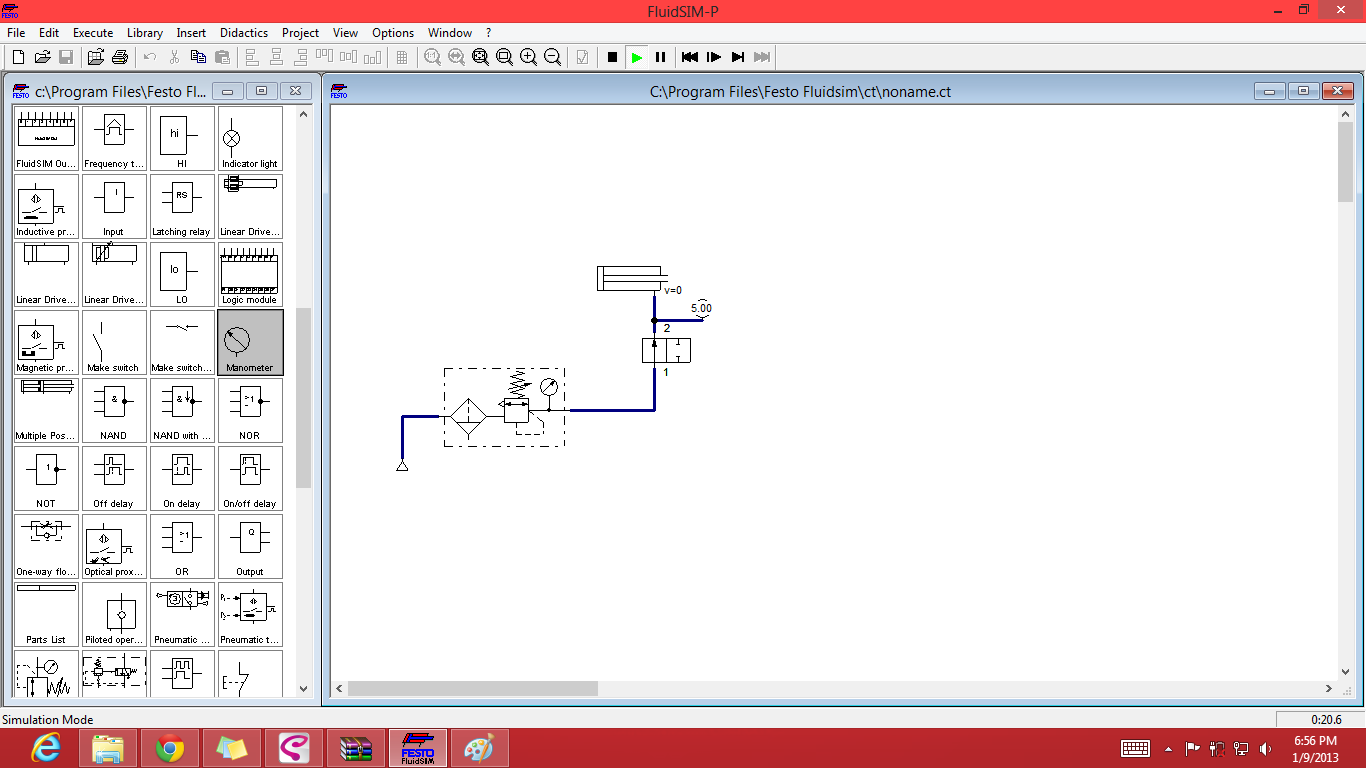
Task: Click the Print toolbar icon
Action: click(120, 57)
